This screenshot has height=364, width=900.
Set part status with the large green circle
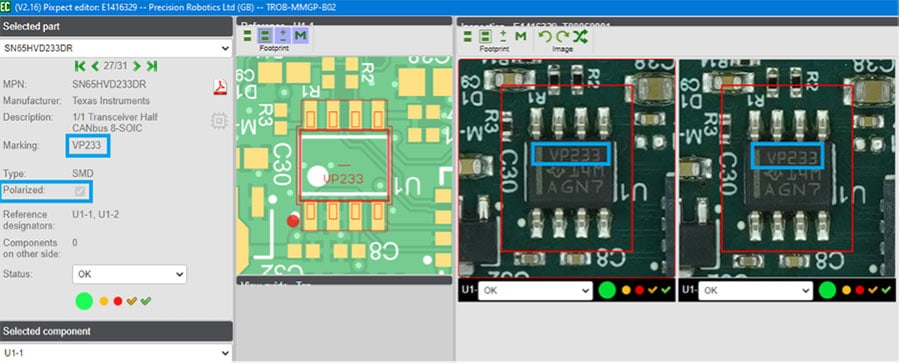point(84,301)
